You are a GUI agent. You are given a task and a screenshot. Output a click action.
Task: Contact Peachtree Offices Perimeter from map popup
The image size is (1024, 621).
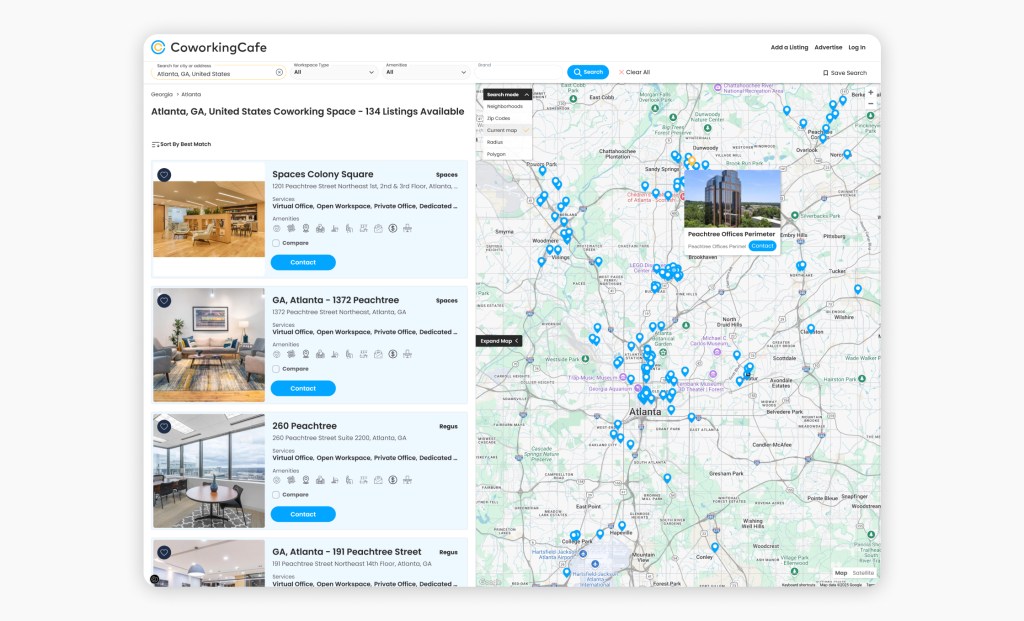tap(762, 246)
